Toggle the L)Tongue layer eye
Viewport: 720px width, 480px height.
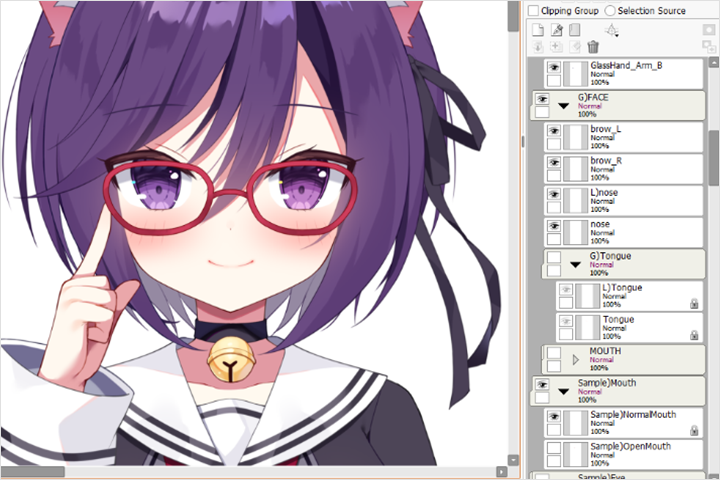(x=566, y=289)
